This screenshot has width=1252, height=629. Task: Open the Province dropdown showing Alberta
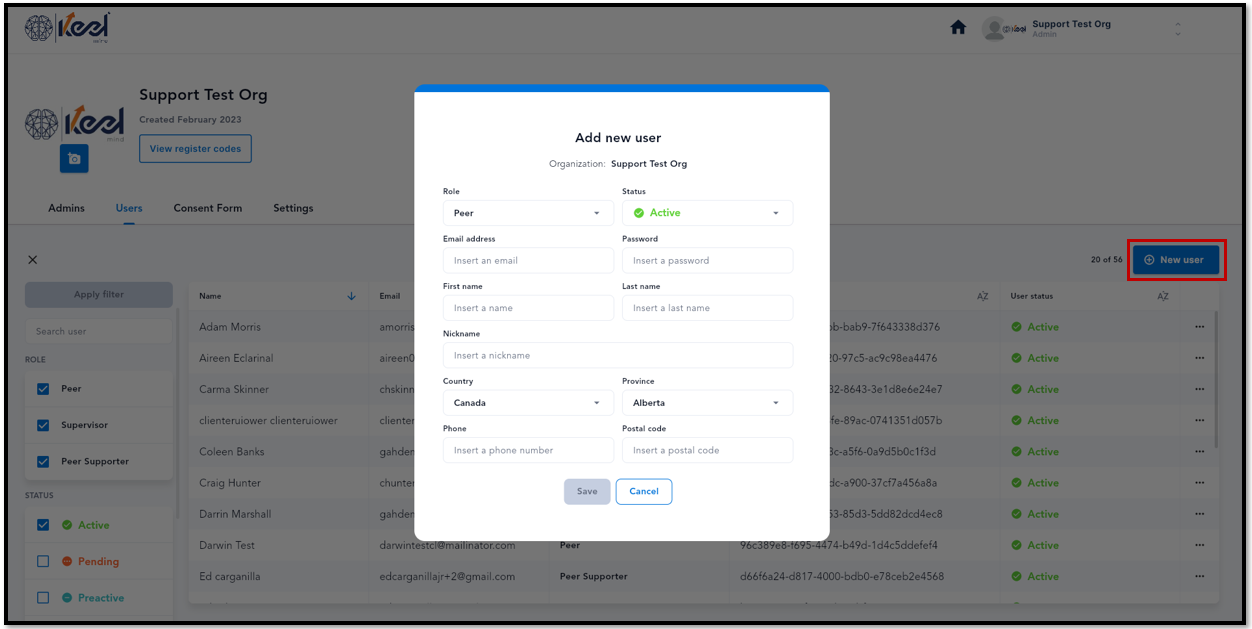pos(707,403)
